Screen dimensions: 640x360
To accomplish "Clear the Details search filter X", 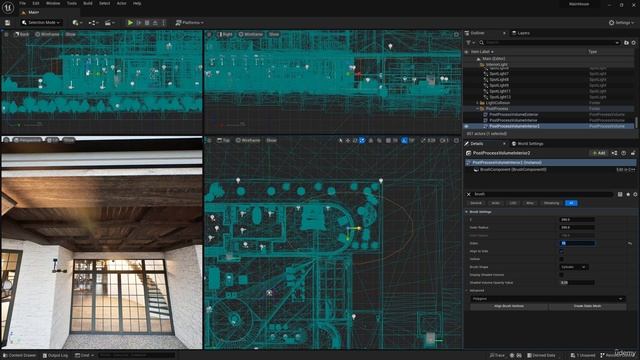I will point(469,194).
